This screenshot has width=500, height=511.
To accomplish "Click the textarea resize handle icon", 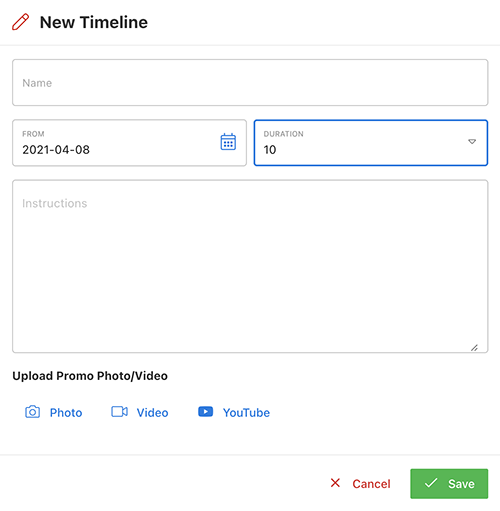I will click(x=474, y=348).
